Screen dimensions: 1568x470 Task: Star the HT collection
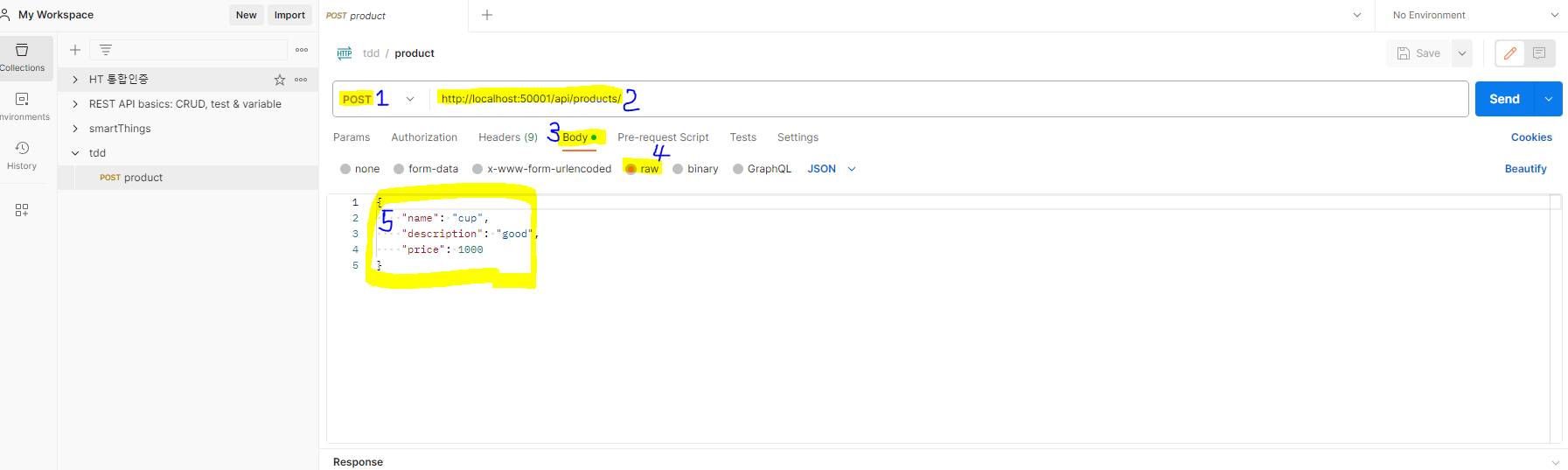coord(280,80)
